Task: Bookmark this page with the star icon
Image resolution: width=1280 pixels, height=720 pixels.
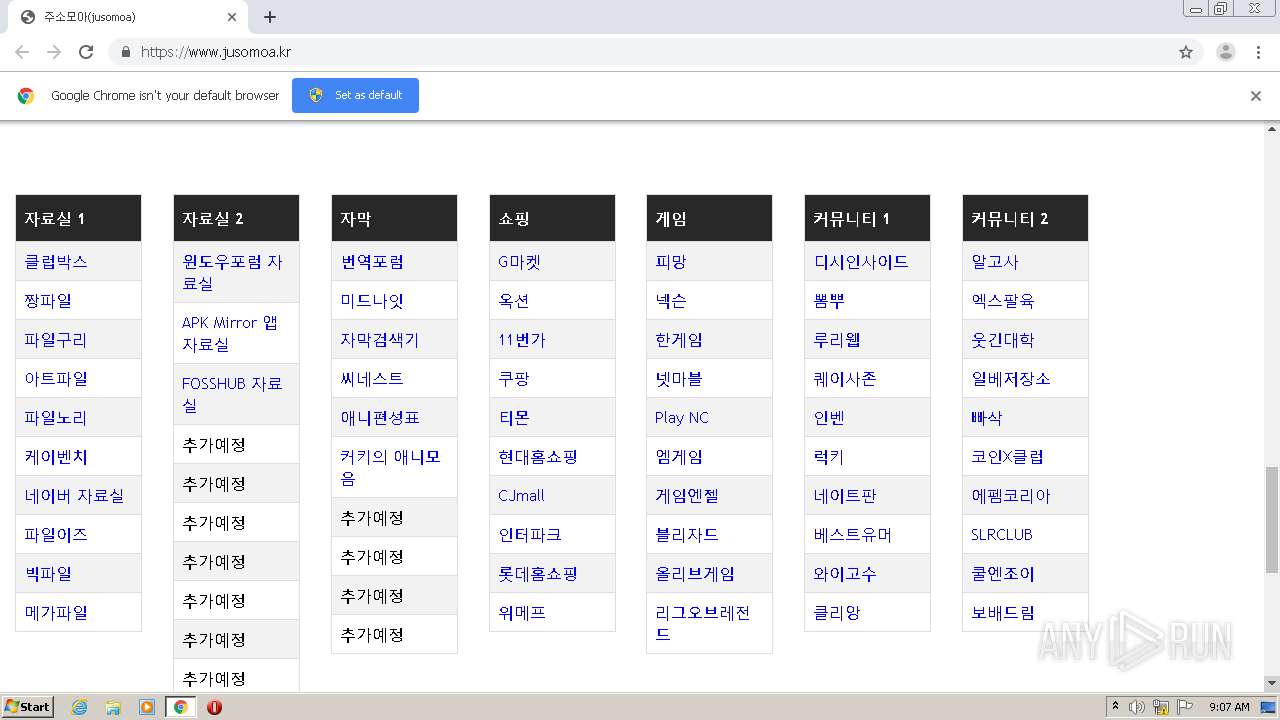Action: [1186, 52]
